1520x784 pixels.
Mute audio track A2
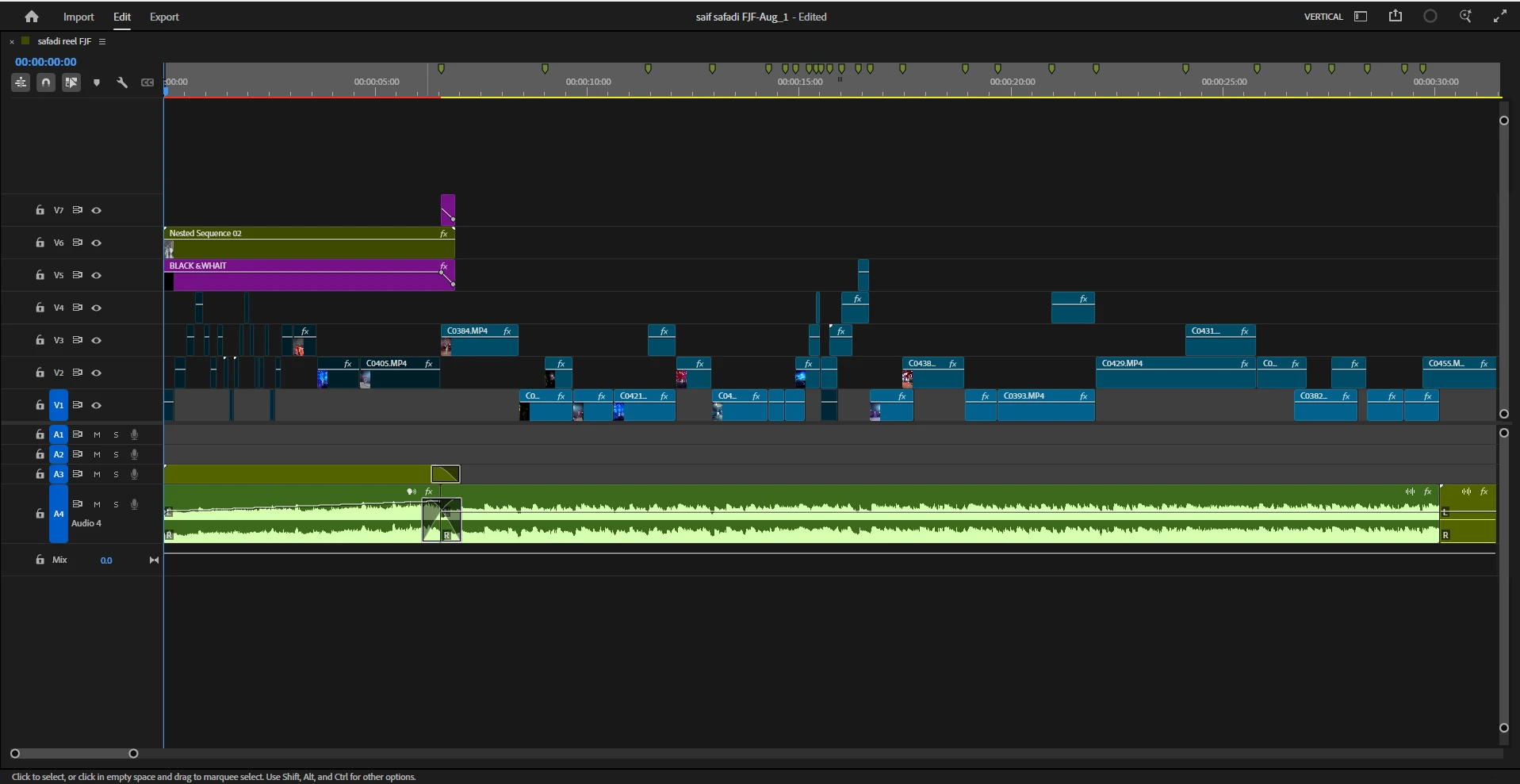97,455
